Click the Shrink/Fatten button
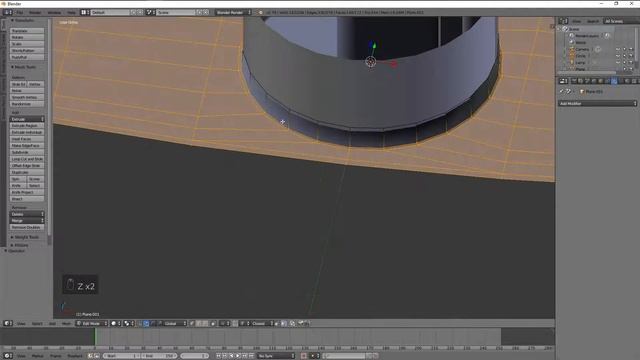The width and height of the screenshot is (640, 360). 27,51
